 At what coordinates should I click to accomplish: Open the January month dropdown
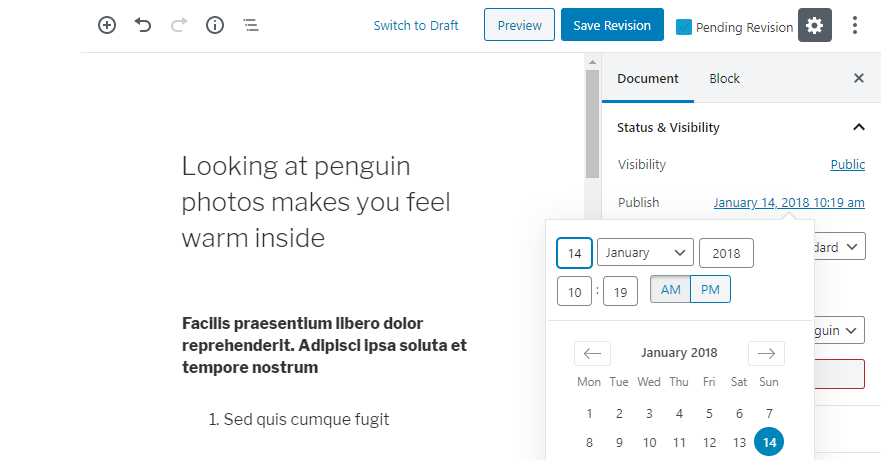(x=645, y=253)
